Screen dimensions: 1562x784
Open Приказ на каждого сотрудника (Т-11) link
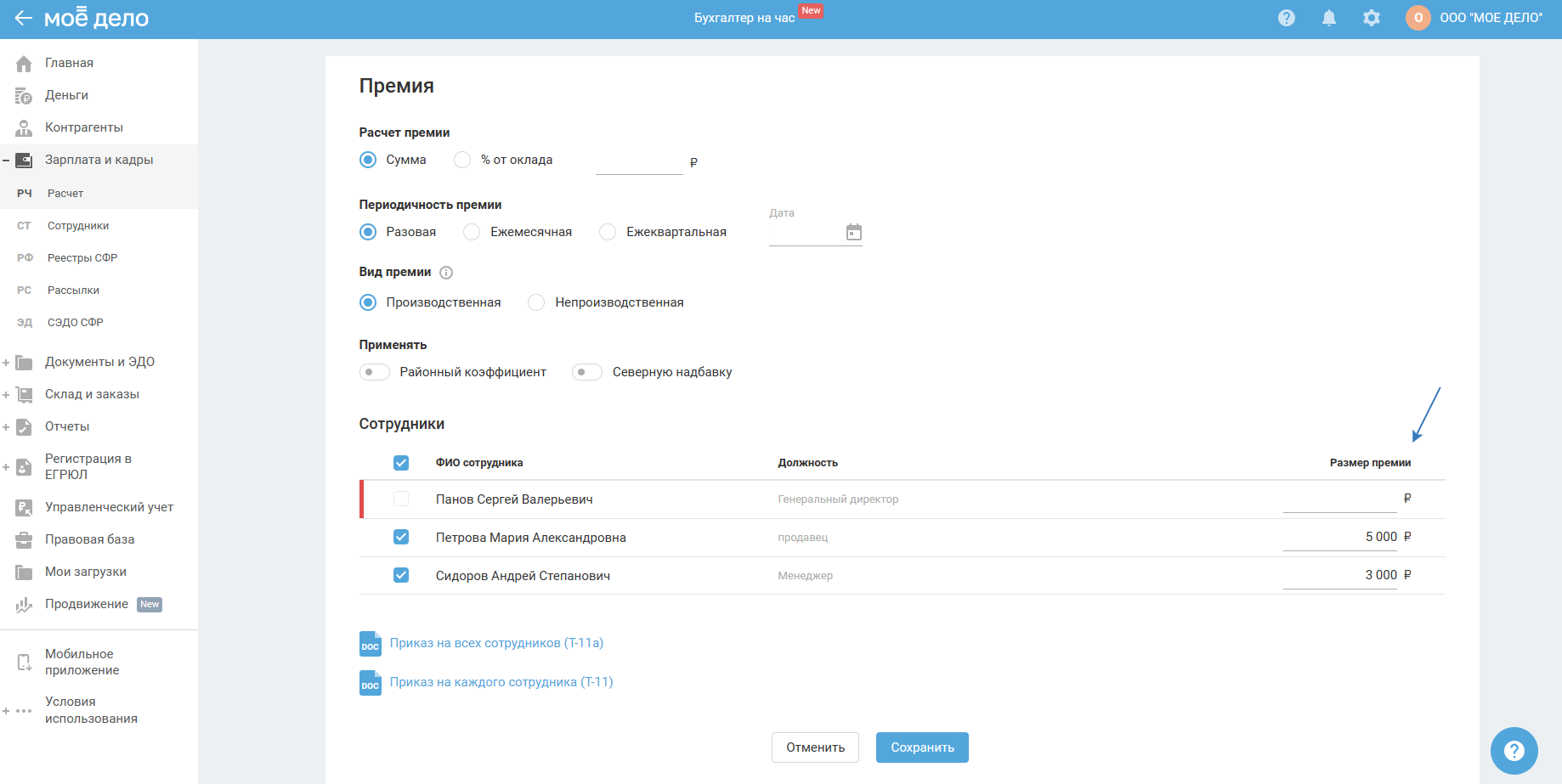501,682
